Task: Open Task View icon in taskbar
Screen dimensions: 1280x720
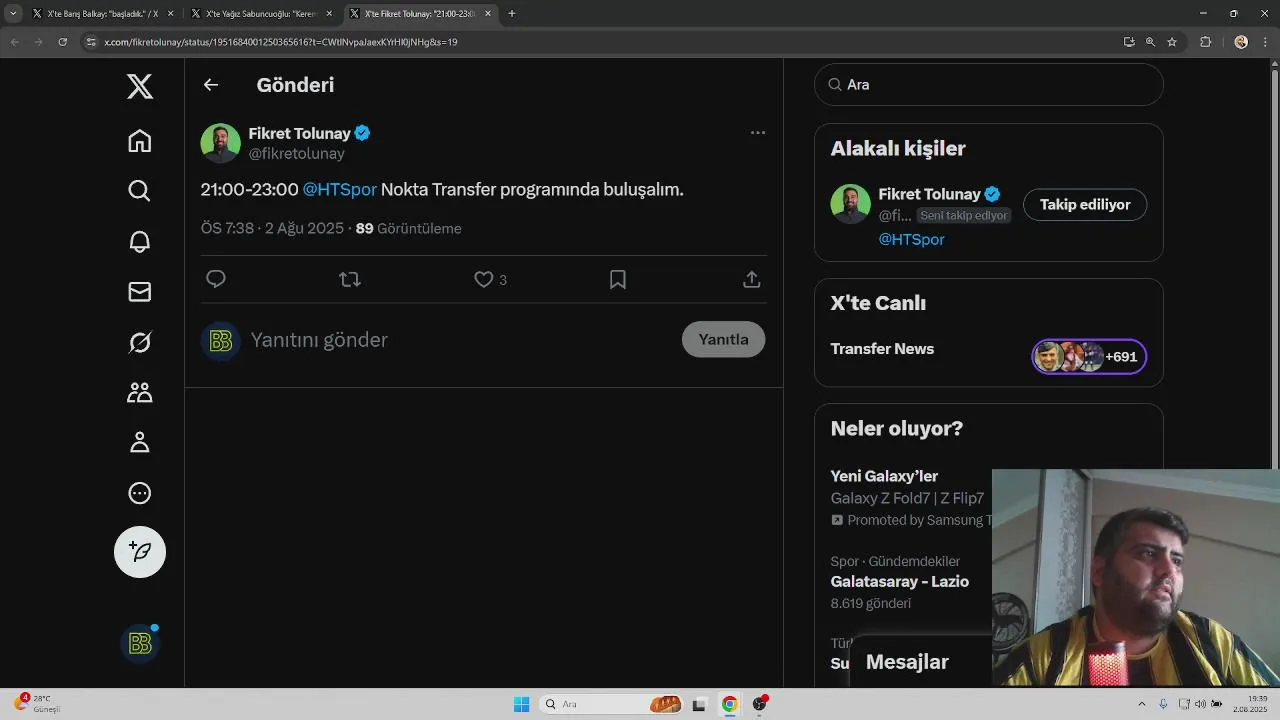Action: (x=700, y=704)
